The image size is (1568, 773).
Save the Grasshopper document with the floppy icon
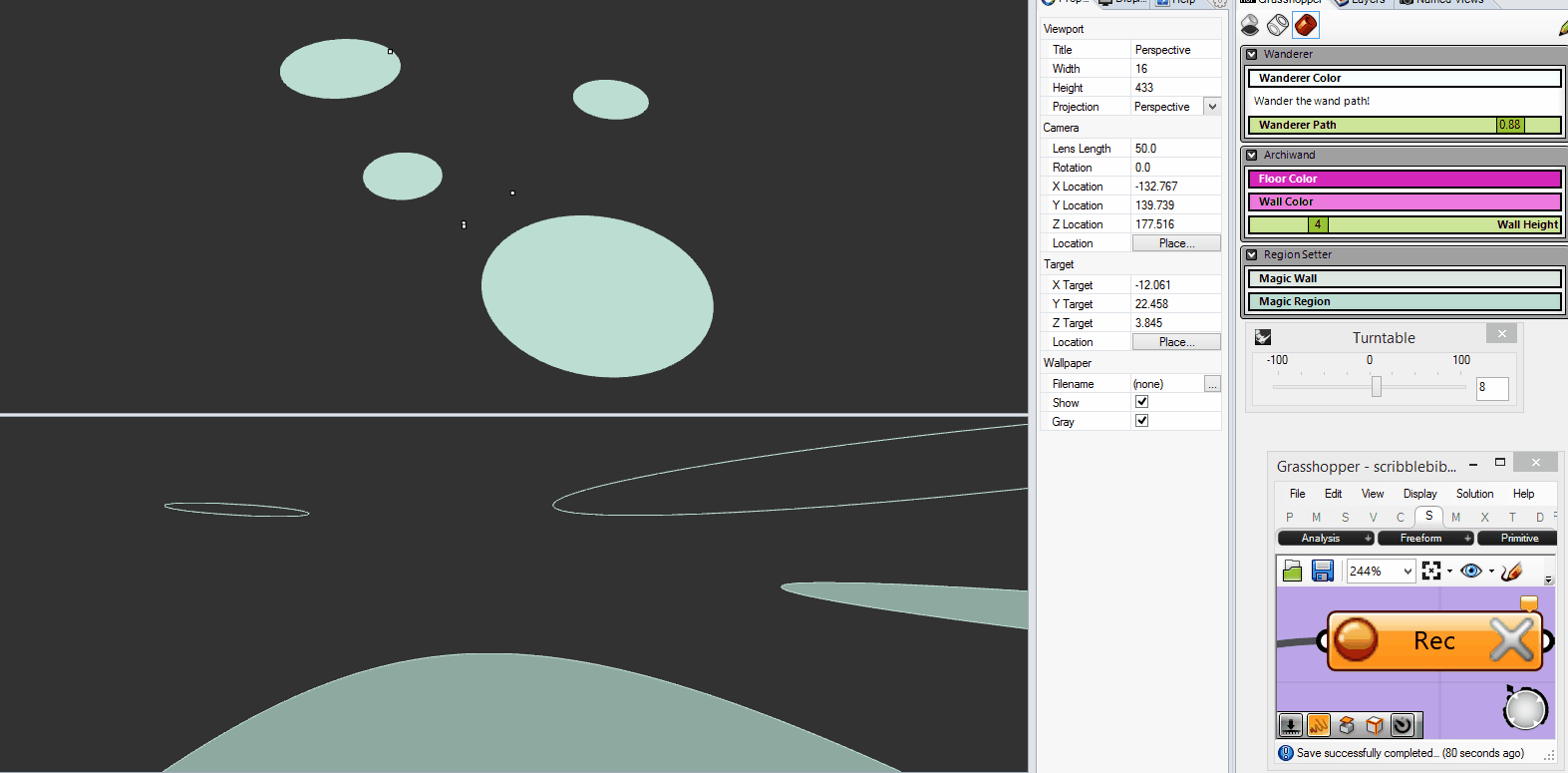[x=1323, y=571]
